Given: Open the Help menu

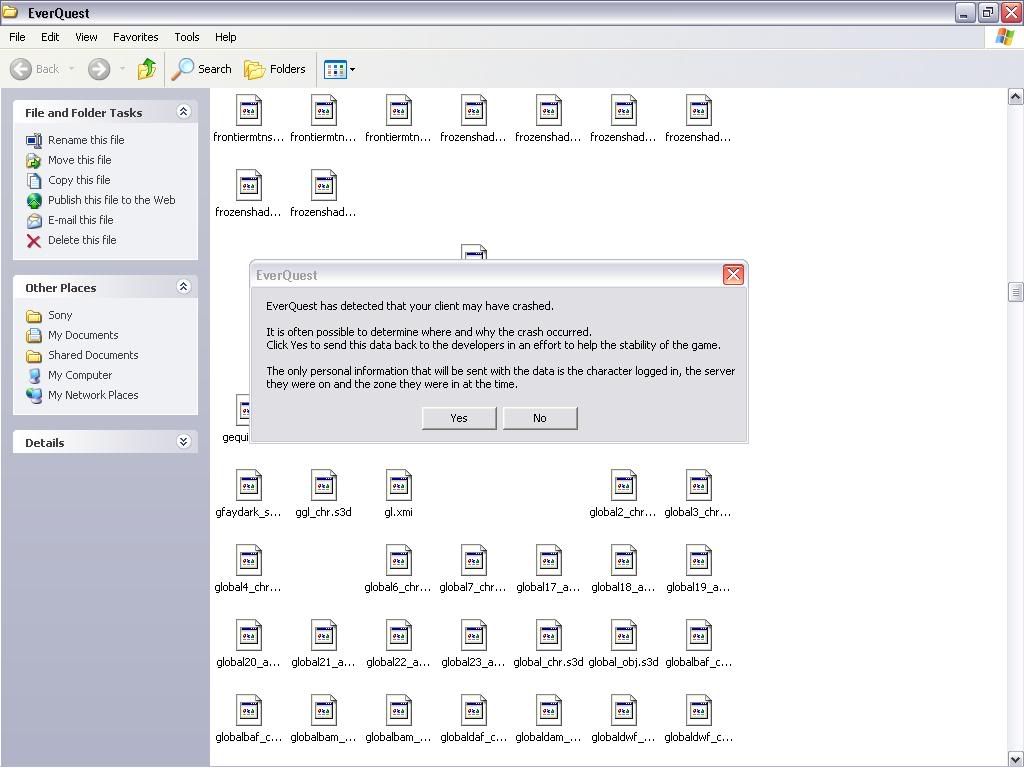Looking at the screenshot, I should 226,37.
